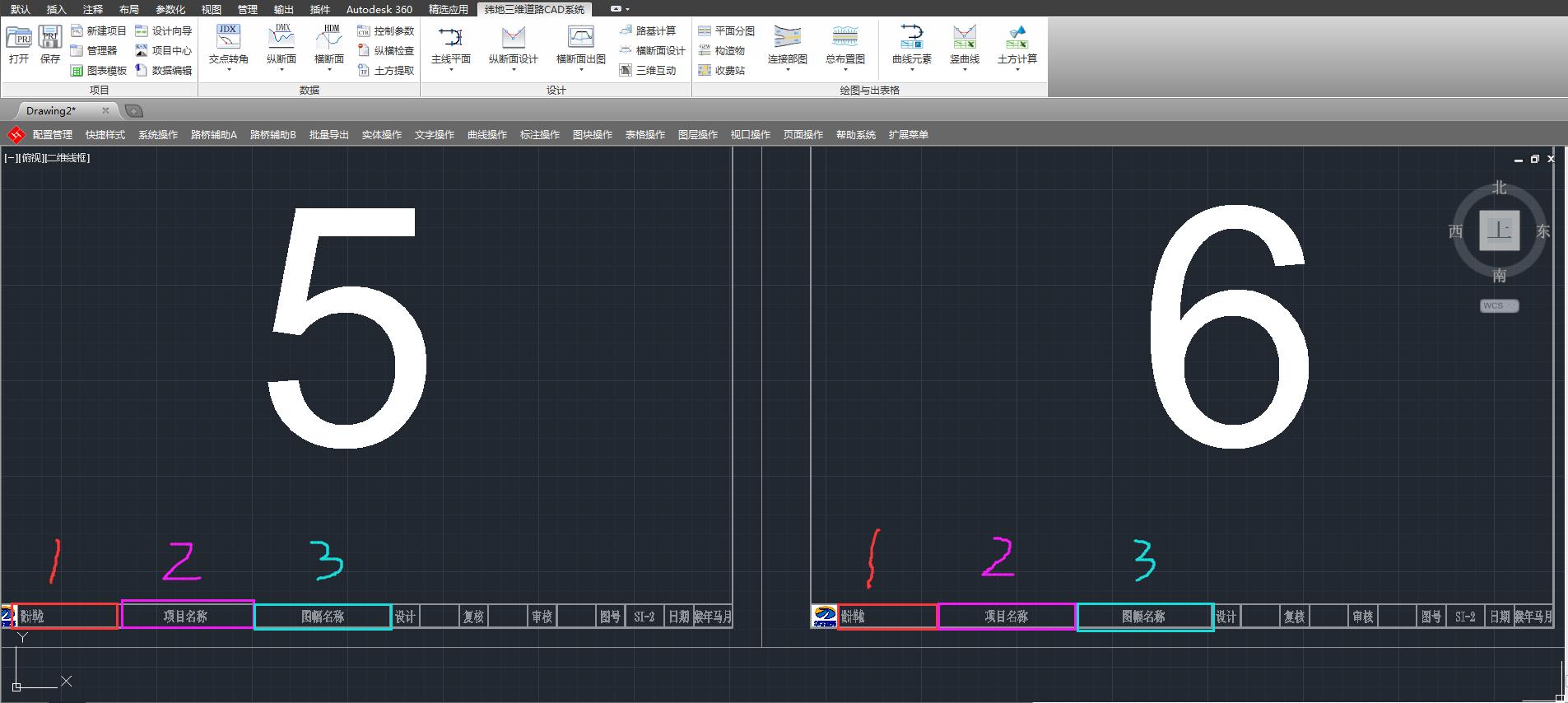The width and height of the screenshot is (1568, 703).
Task: Rotate view to 北 on the ViewCube
Action: pyautogui.click(x=1499, y=188)
